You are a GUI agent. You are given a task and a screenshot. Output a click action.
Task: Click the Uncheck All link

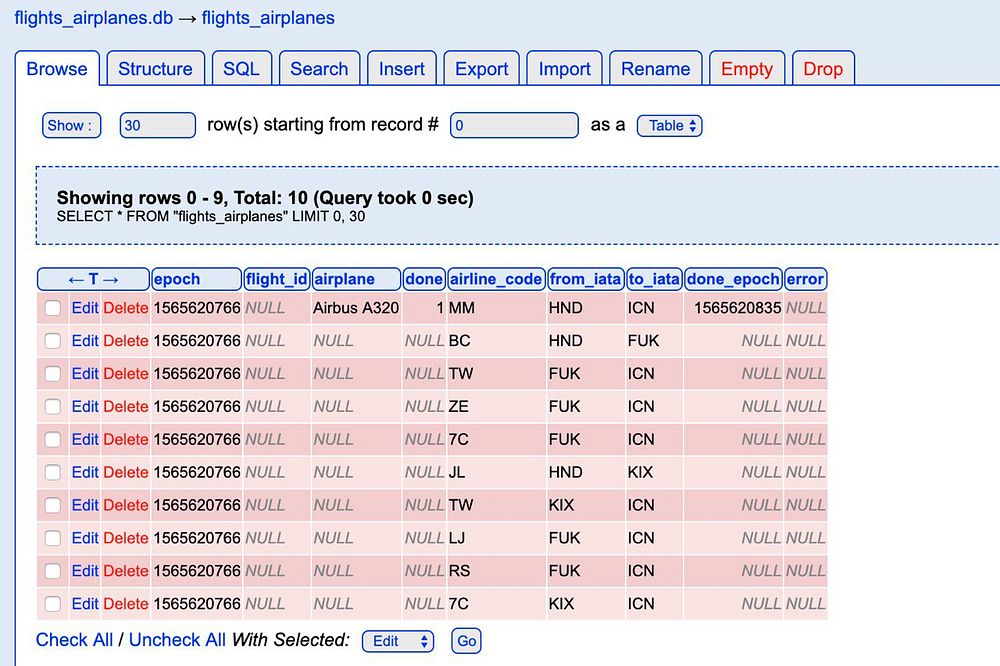coord(177,640)
